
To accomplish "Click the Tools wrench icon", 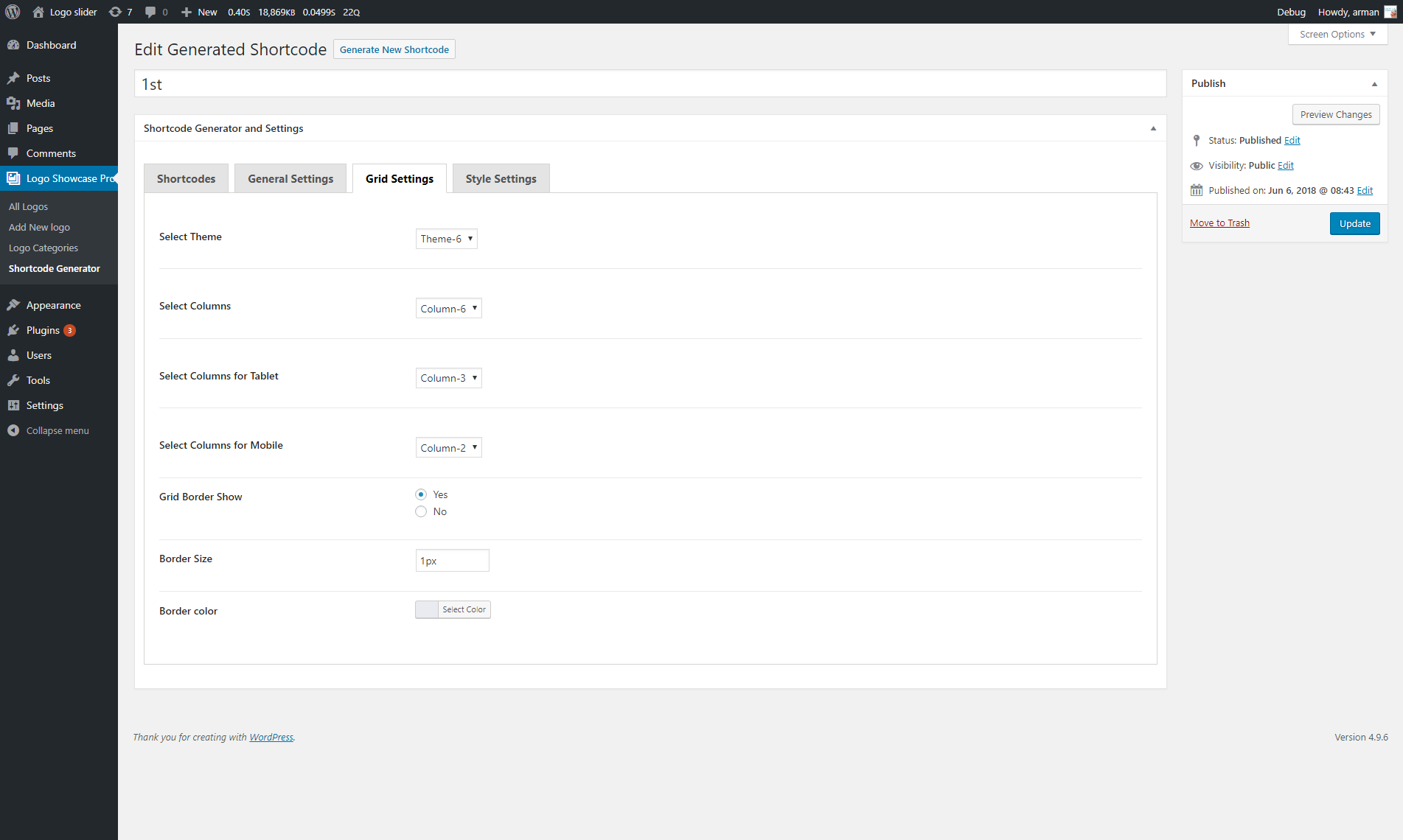I will [x=13, y=380].
